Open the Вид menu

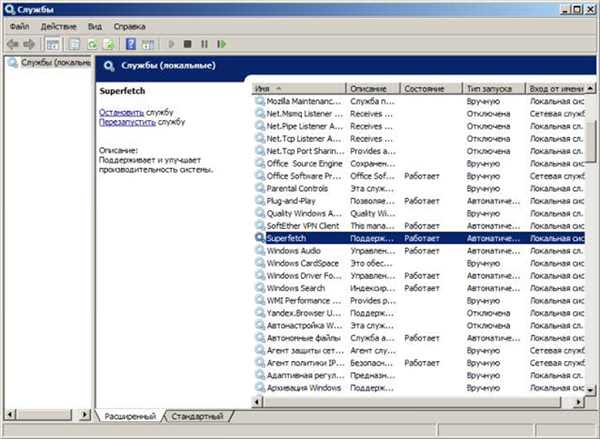click(x=95, y=27)
